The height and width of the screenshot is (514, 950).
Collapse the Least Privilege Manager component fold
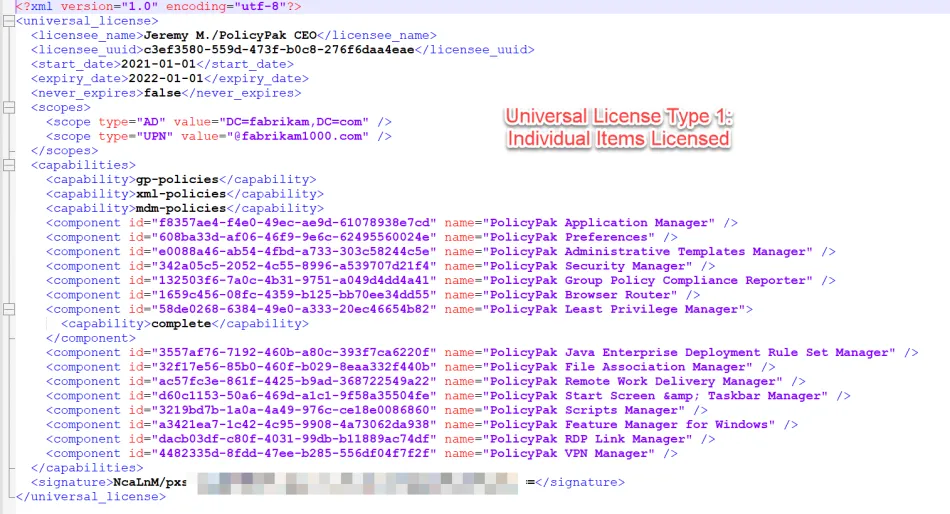8,309
